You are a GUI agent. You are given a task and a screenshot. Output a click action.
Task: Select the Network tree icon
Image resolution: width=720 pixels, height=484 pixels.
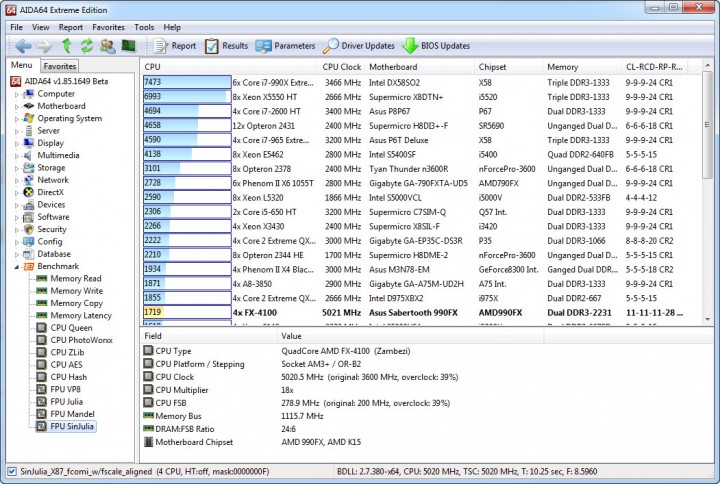29,180
